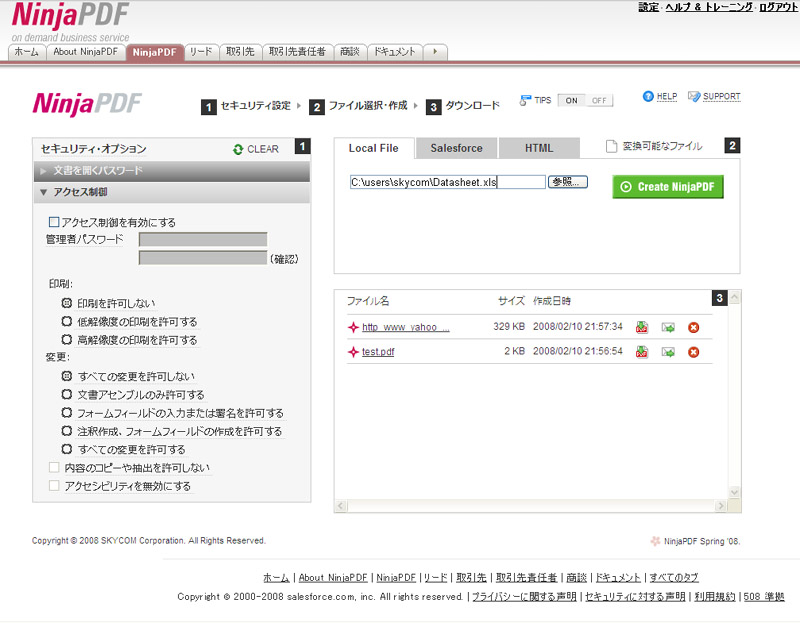Check 内容のコピーや抽出を許可しない
This screenshot has height=623, width=800.
pyautogui.click(x=54, y=467)
